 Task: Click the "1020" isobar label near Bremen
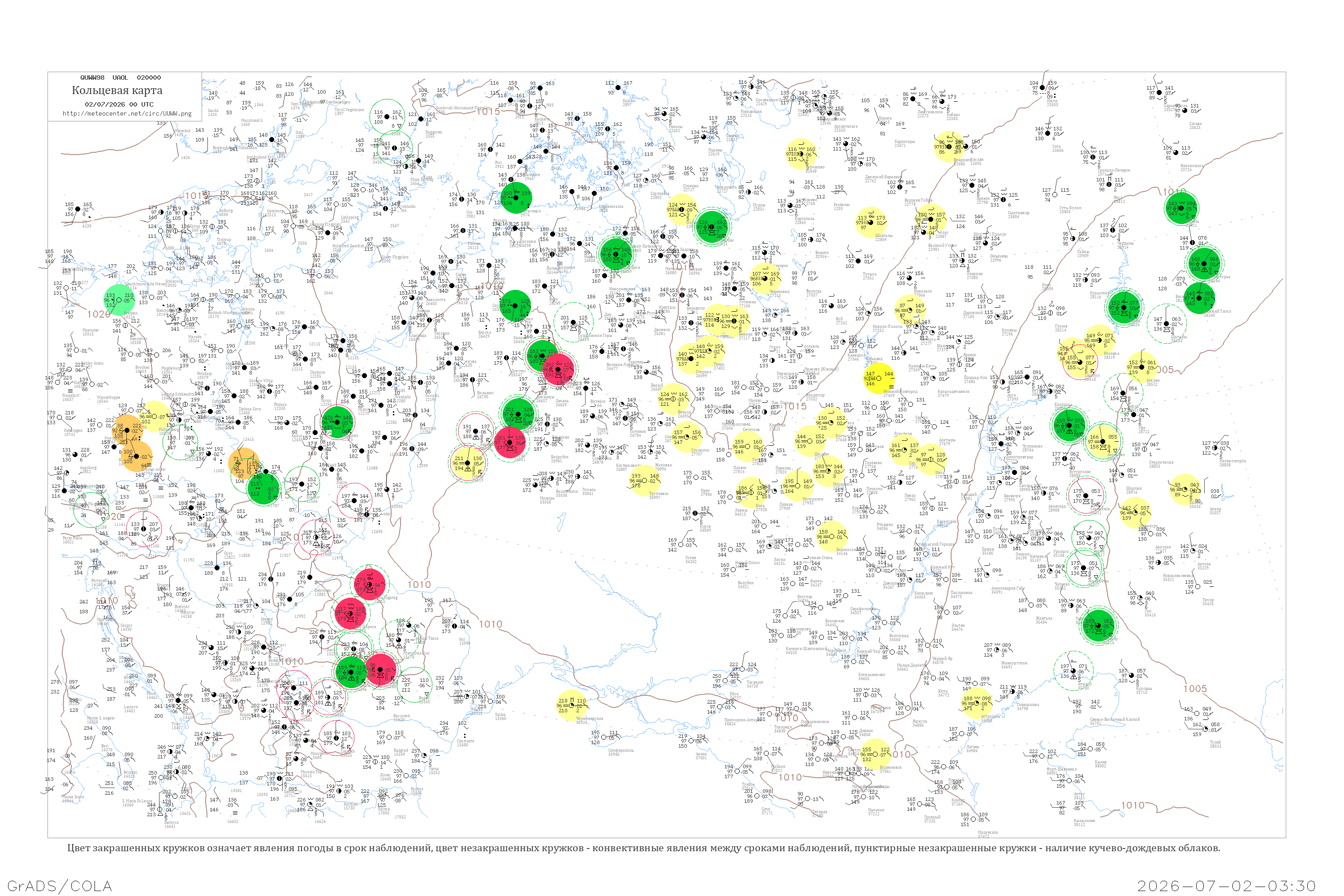tap(99, 314)
